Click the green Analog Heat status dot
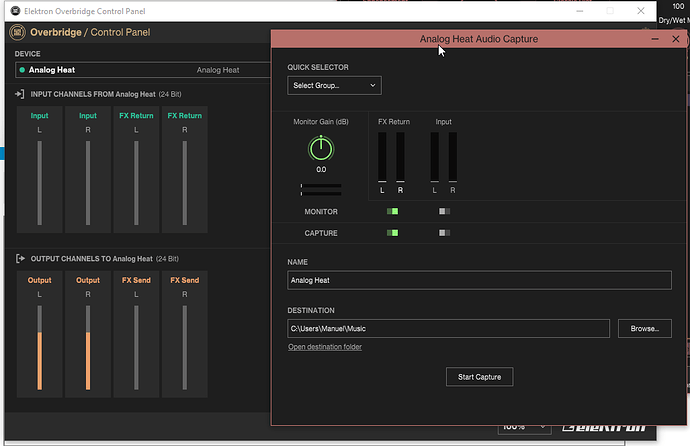The image size is (690, 446). click(x=22, y=69)
